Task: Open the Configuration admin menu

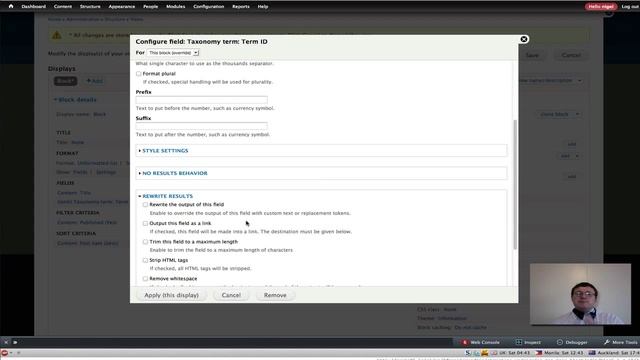Action: pos(209,7)
